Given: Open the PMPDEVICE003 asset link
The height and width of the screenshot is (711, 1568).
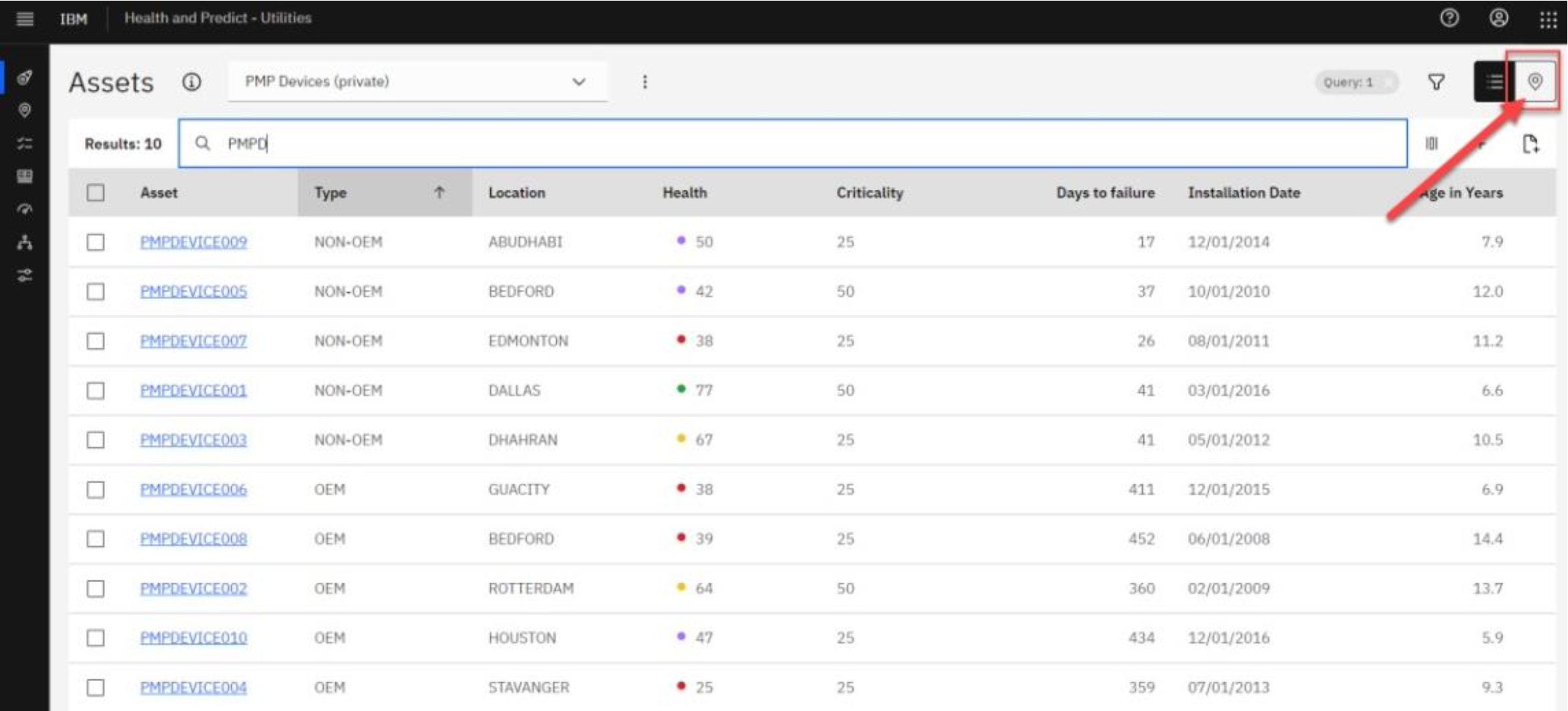Looking at the screenshot, I should pyautogui.click(x=193, y=440).
